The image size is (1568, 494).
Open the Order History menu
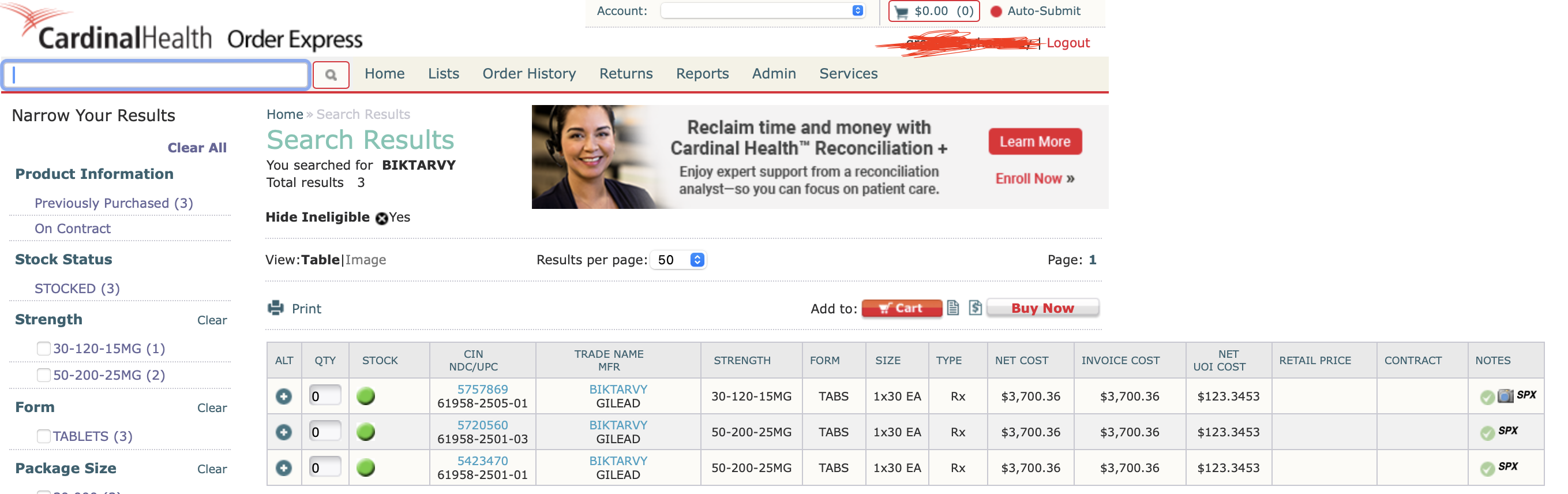tap(529, 74)
